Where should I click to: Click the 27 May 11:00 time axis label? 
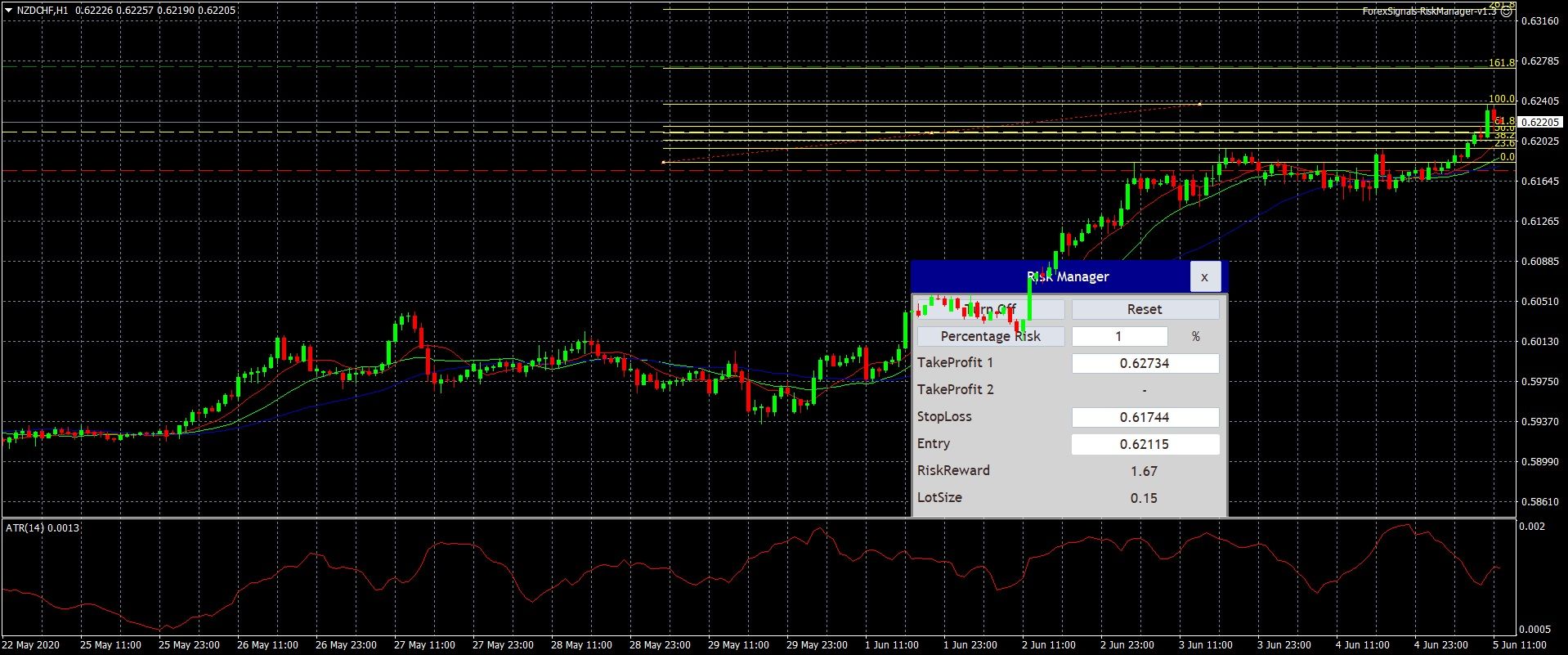pyautogui.click(x=424, y=645)
